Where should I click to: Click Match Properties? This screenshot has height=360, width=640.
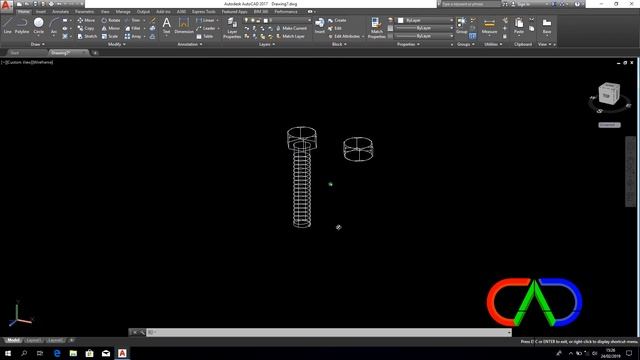coord(376,28)
